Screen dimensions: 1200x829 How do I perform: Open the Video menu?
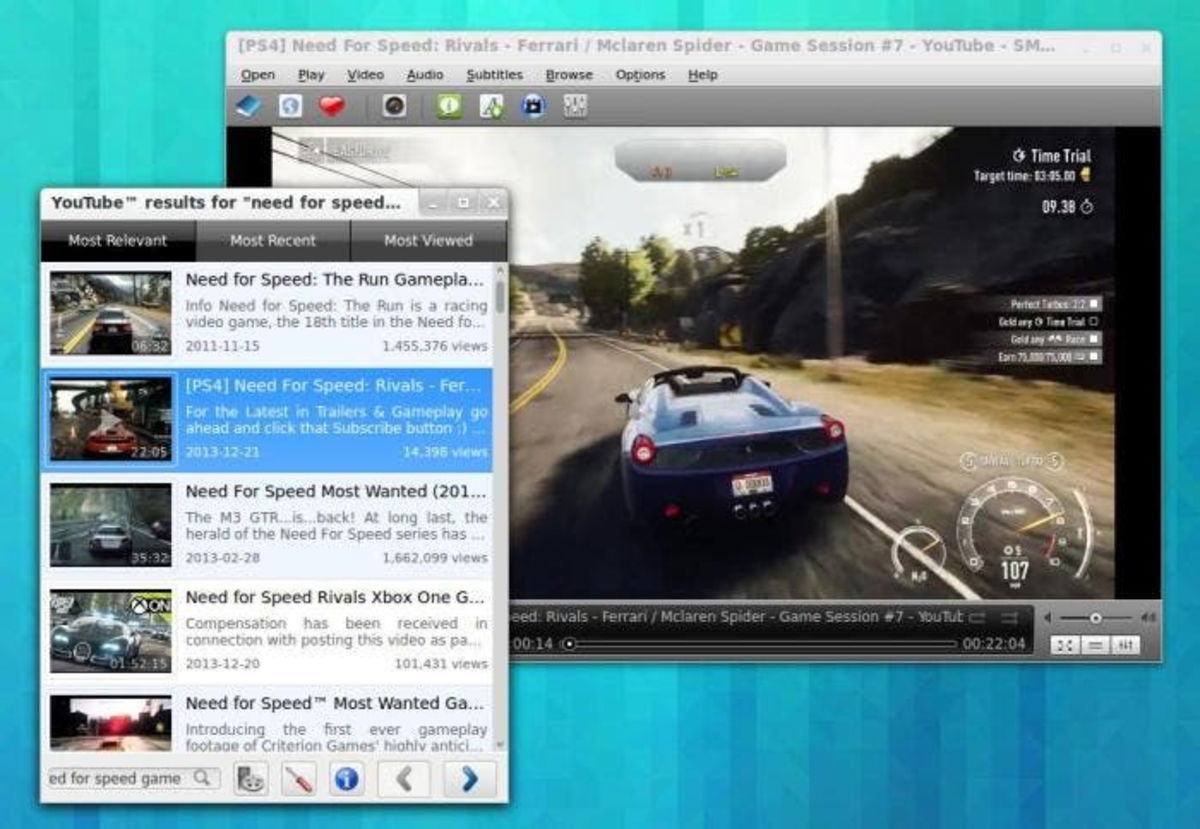[365, 75]
